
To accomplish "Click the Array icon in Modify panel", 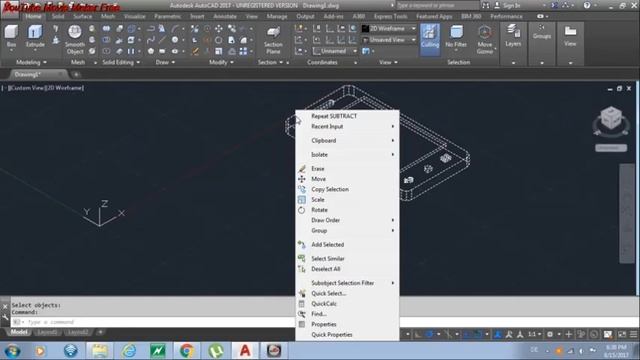I will [243, 51].
